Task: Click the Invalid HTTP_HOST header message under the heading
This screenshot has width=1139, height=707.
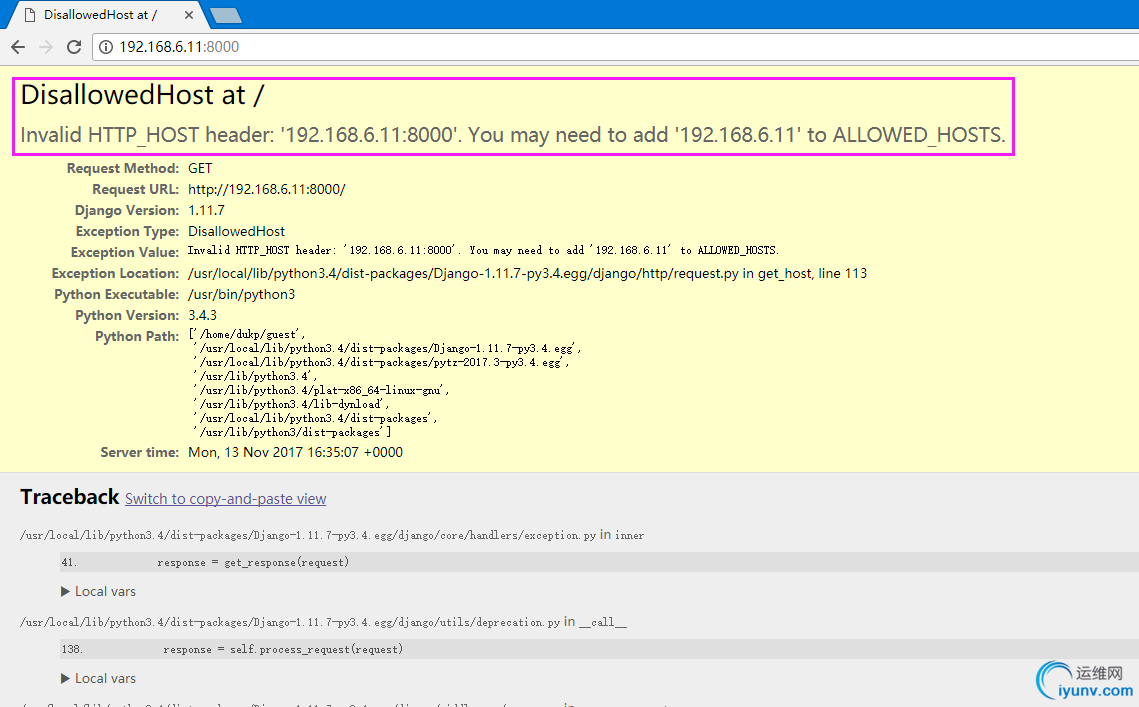Action: pos(513,135)
